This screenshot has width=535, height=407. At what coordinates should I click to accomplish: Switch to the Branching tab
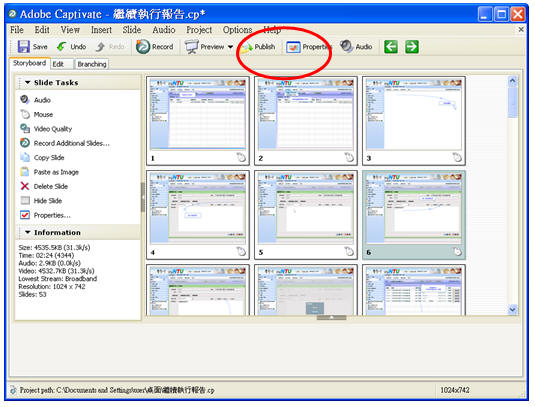(92, 64)
